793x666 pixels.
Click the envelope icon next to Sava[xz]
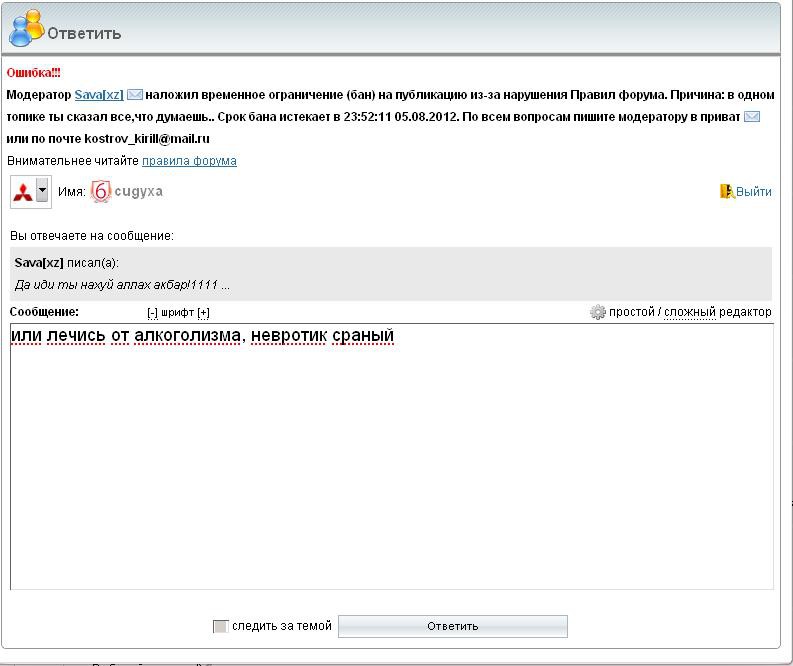(134, 95)
